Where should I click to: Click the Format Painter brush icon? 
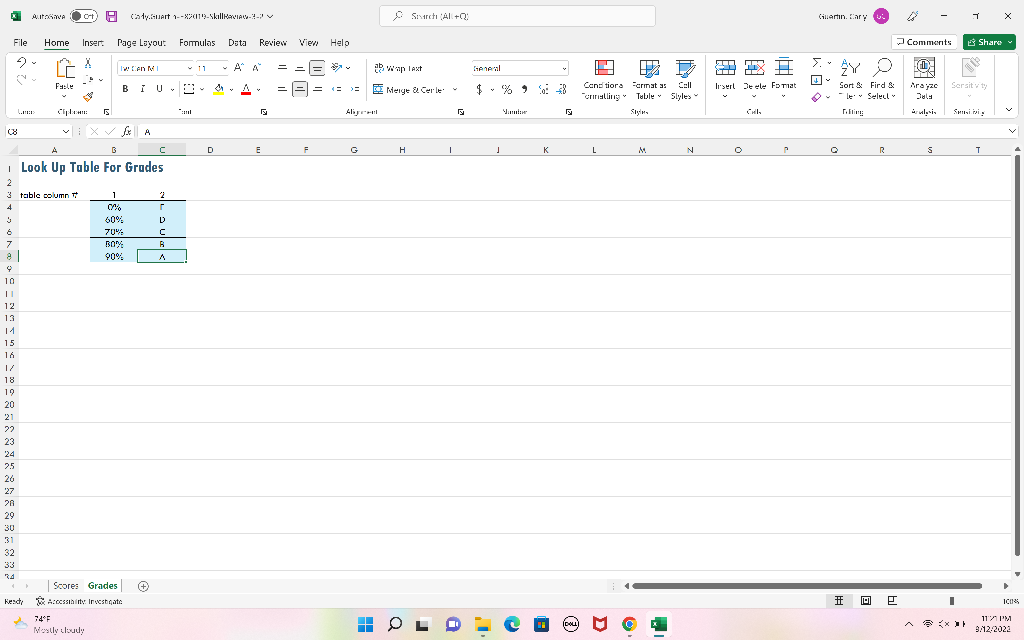pos(88,97)
